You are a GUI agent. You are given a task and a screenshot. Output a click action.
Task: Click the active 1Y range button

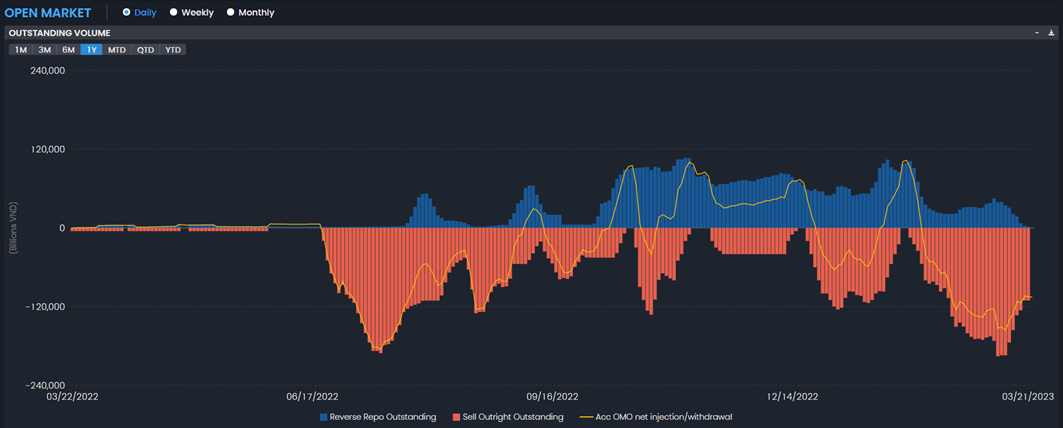pyautogui.click(x=92, y=50)
